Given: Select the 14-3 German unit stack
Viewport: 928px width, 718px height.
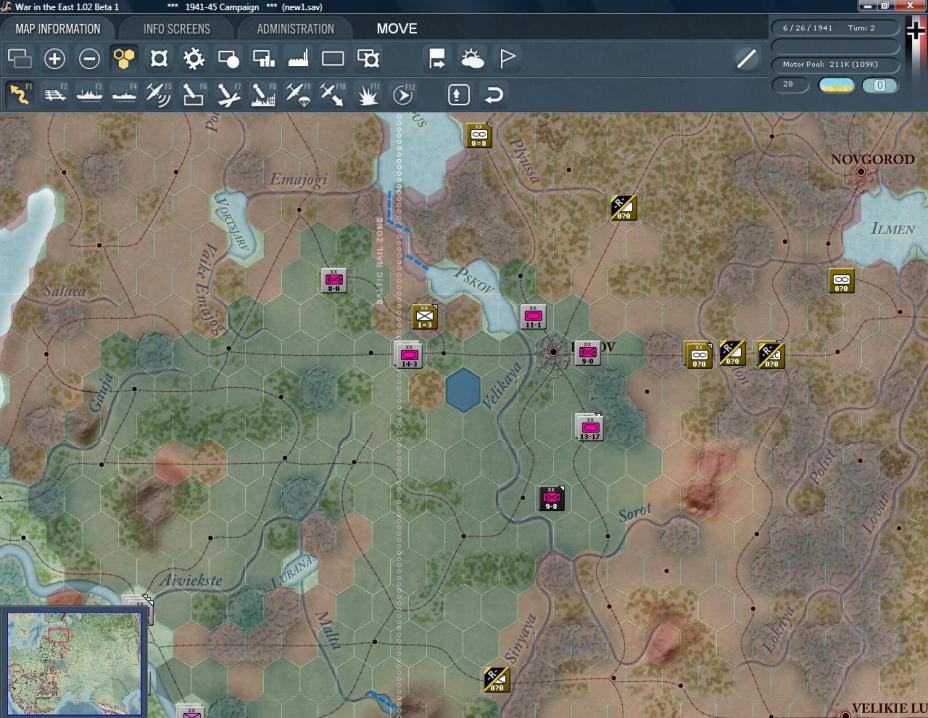Looking at the screenshot, I should pyautogui.click(x=408, y=355).
